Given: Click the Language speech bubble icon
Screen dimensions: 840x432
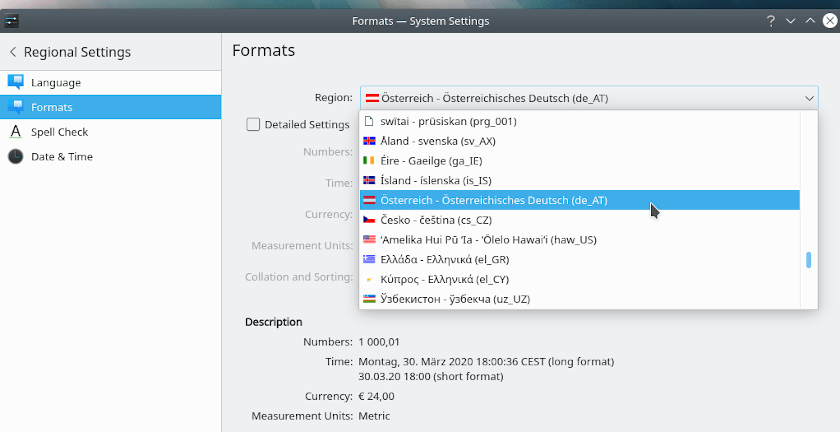Looking at the screenshot, I should [x=16, y=82].
